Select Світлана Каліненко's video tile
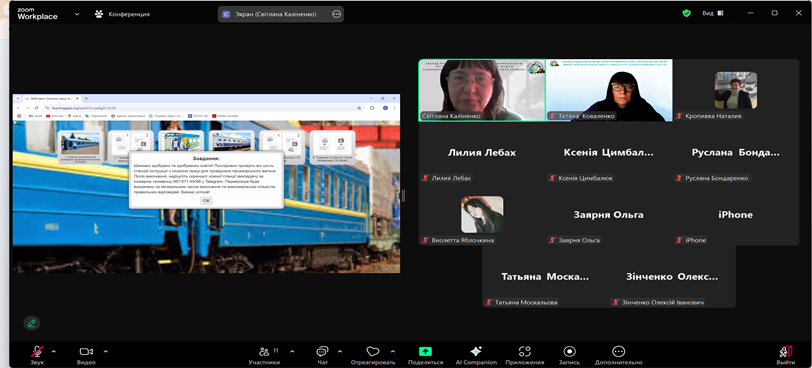Screen dimensions: 812x368 click(482, 90)
